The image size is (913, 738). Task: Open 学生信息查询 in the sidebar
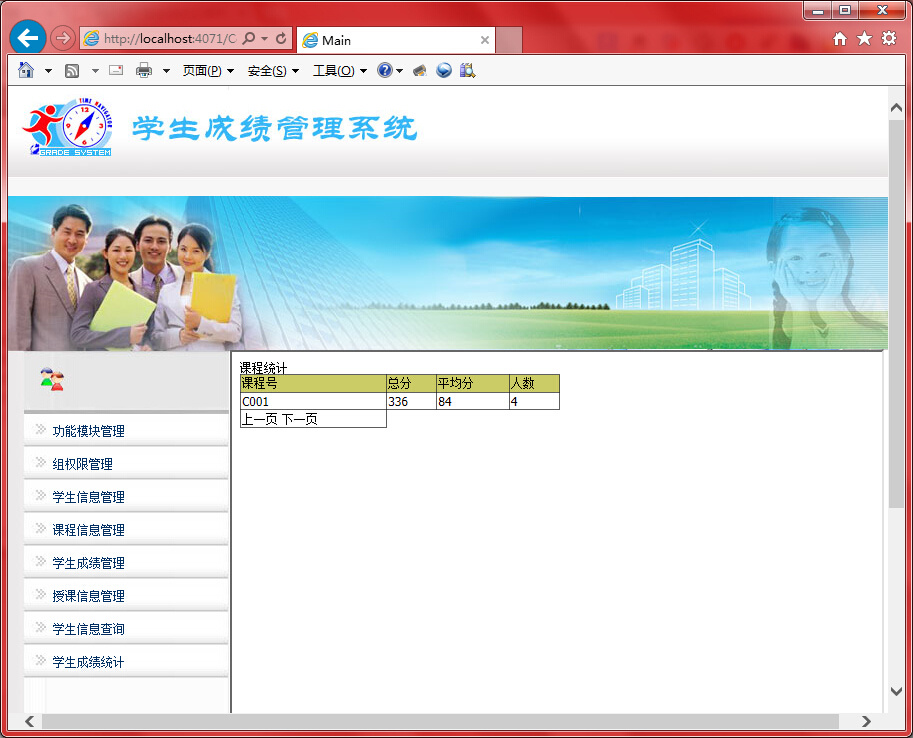click(x=89, y=629)
